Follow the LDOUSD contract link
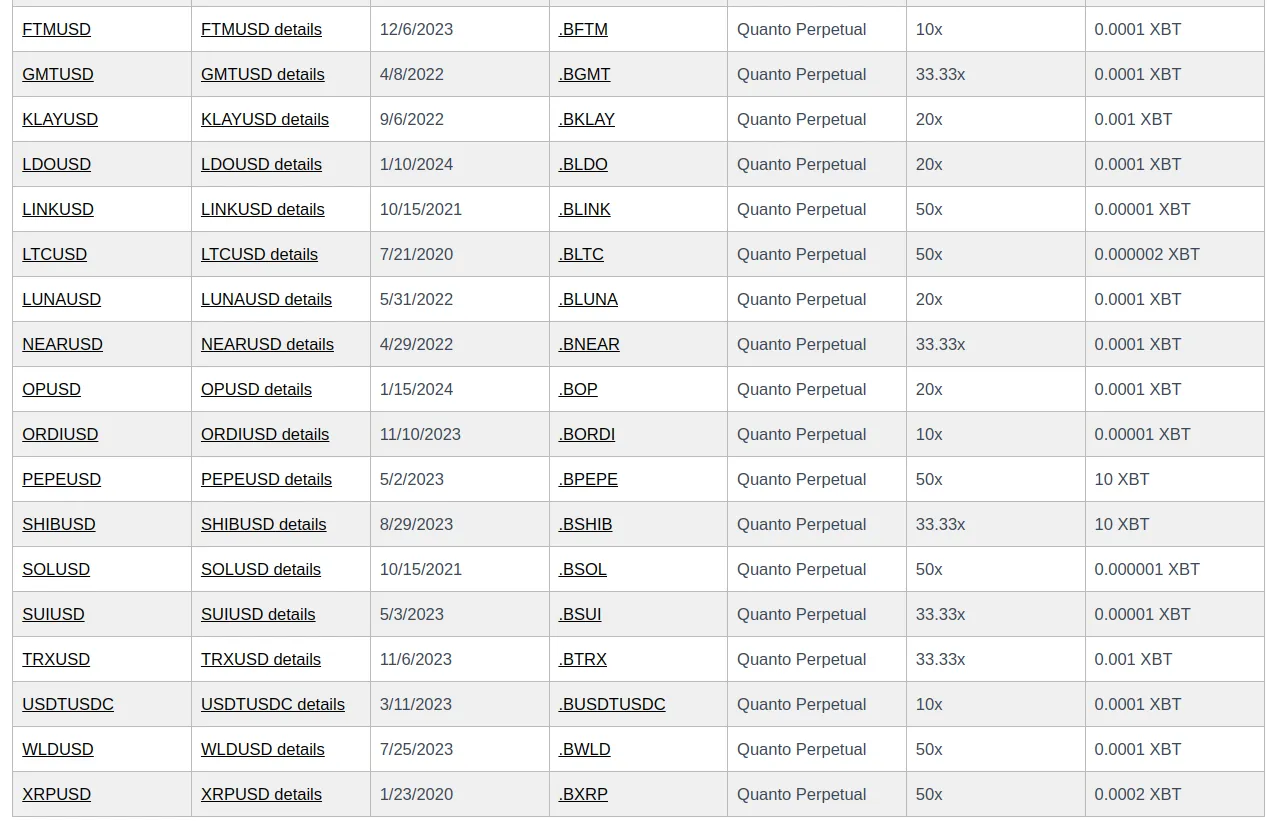 56,164
